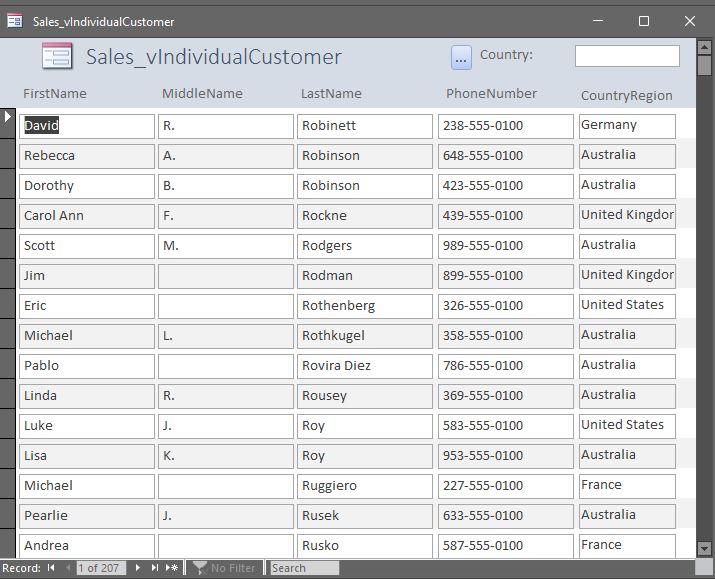Click the LastName field containing Rodgers

tap(365, 246)
